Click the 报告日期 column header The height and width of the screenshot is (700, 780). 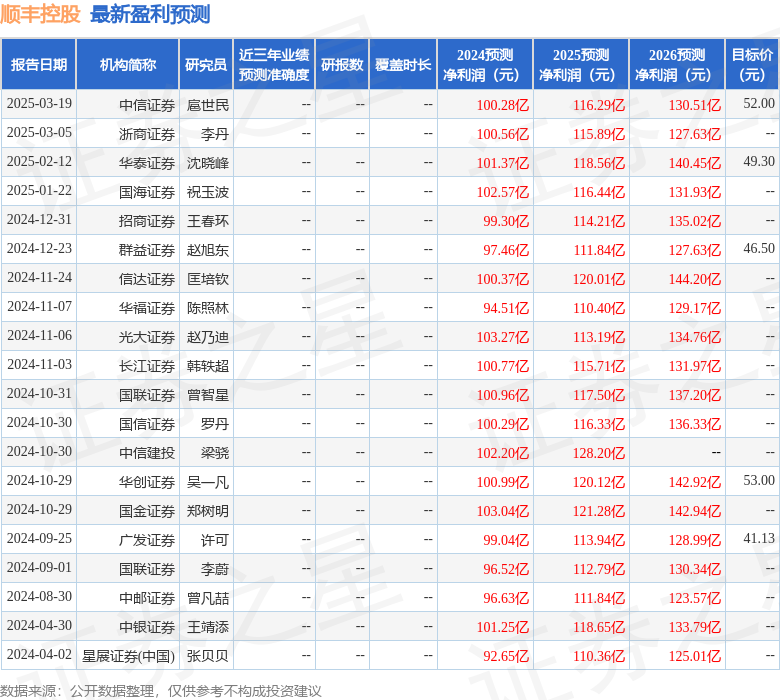(x=39, y=65)
